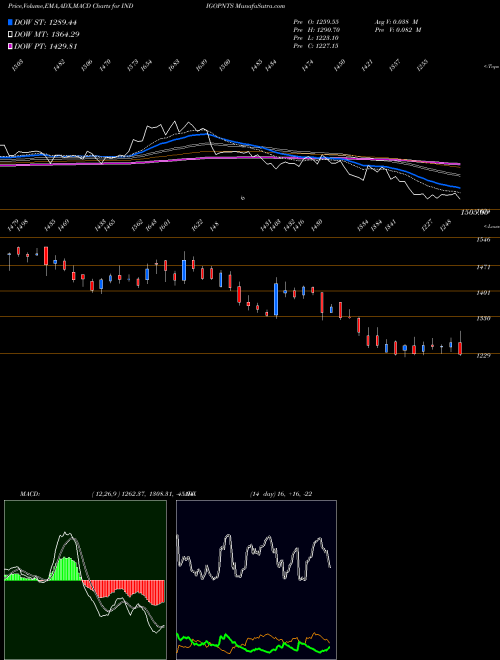Click the 1471 price axis label
The height and width of the screenshot is (660, 500).
point(483,267)
